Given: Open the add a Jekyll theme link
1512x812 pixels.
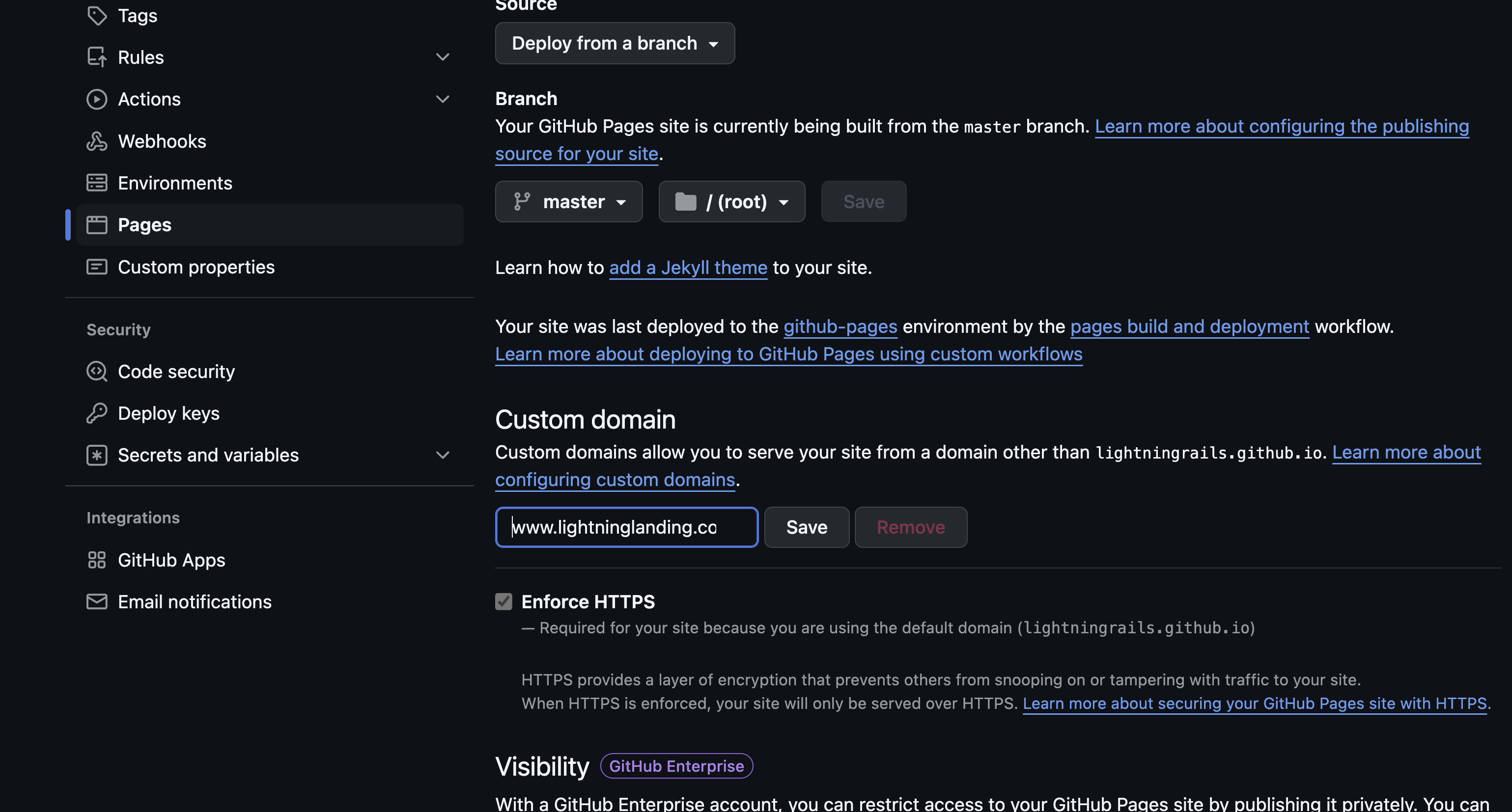Looking at the screenshot, I should click(x=688, y=268).
